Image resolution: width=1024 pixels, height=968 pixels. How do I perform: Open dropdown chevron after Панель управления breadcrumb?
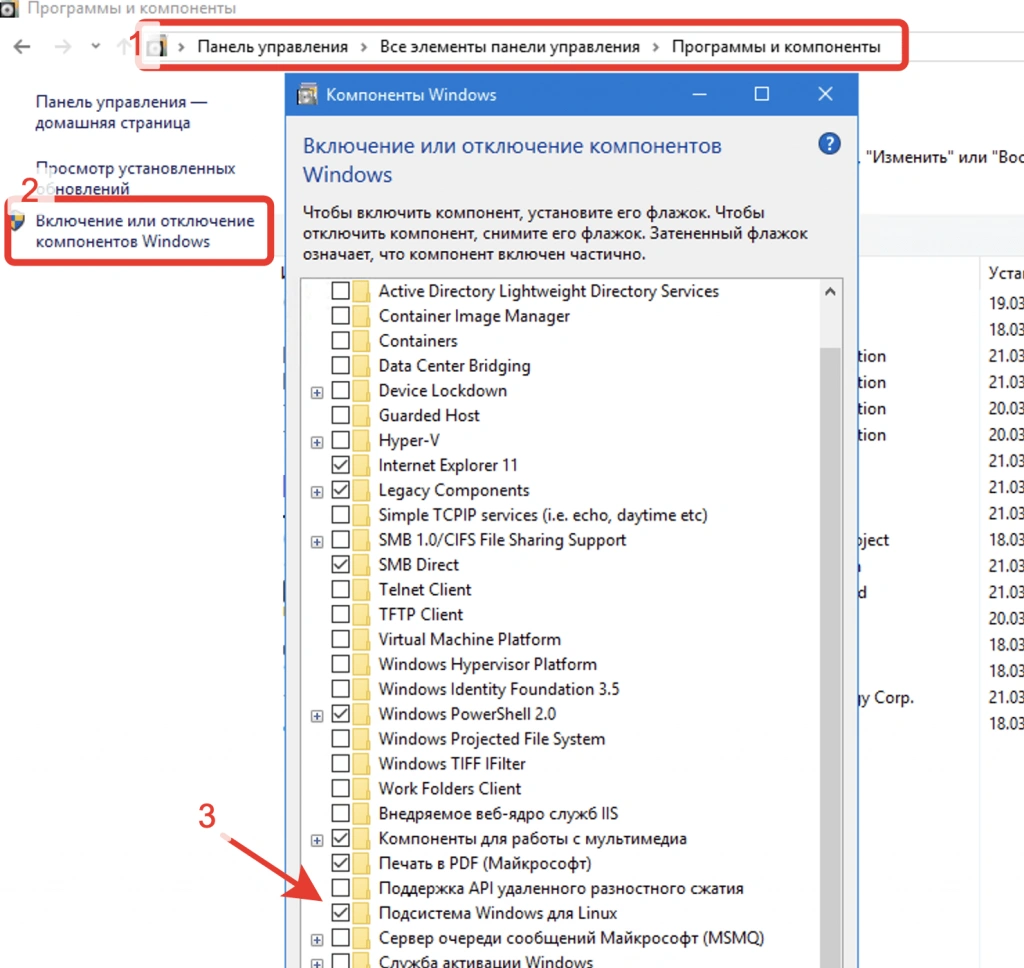point(364,47)
